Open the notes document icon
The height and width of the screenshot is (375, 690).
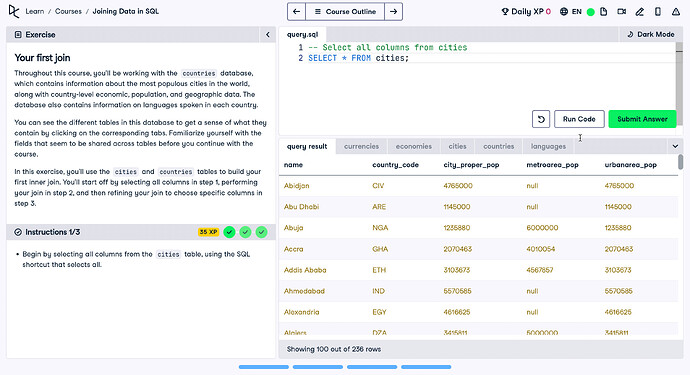(604, 11)
